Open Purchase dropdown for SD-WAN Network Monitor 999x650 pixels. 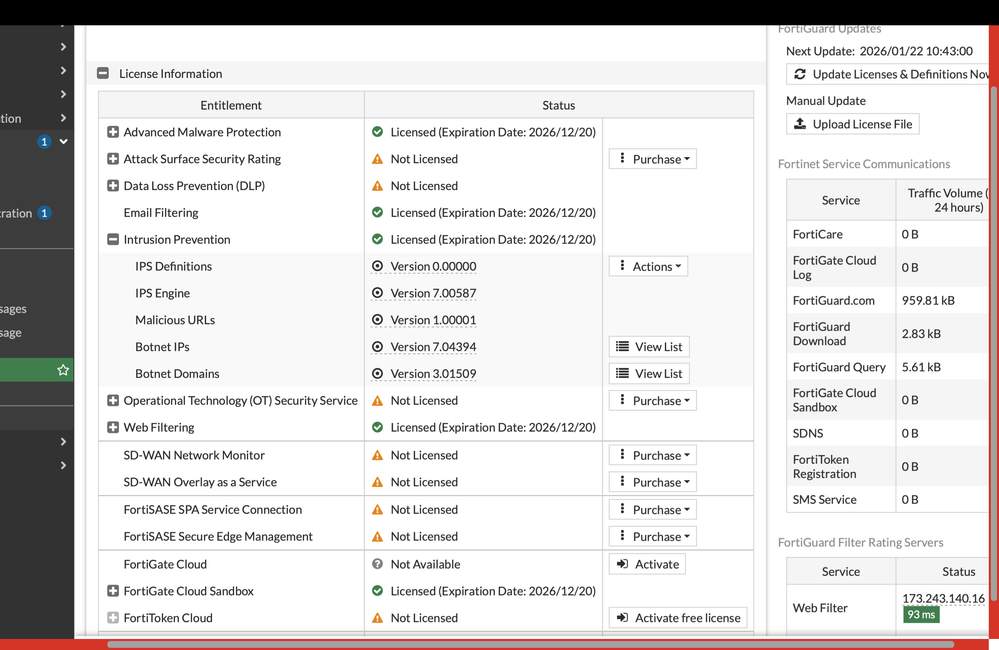[652, 455]
